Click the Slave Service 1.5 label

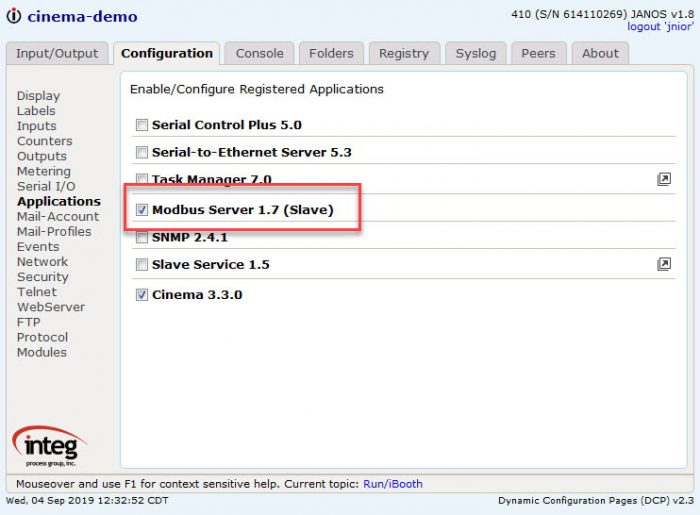pyautogui.click(x=211, y=264)
